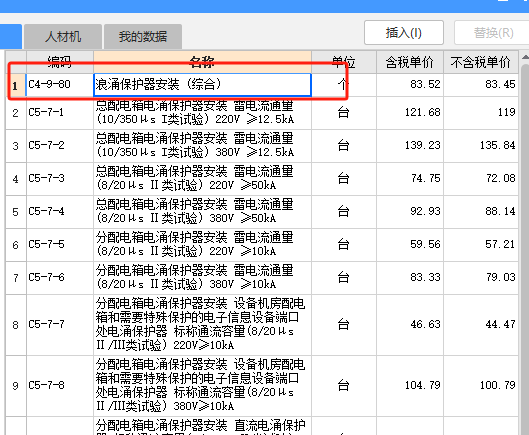
Task: Select code cell C5-7-6
Action: coord(60,278)
